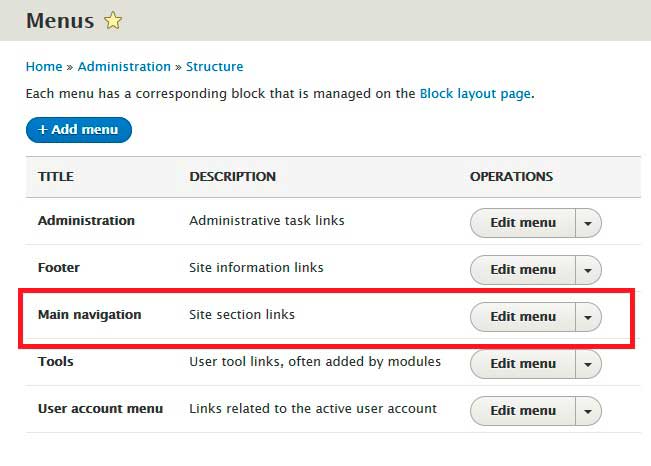Click Edit menu for Tools row
The width and height of the screenshot is (651, 466).
pos(522,364)
